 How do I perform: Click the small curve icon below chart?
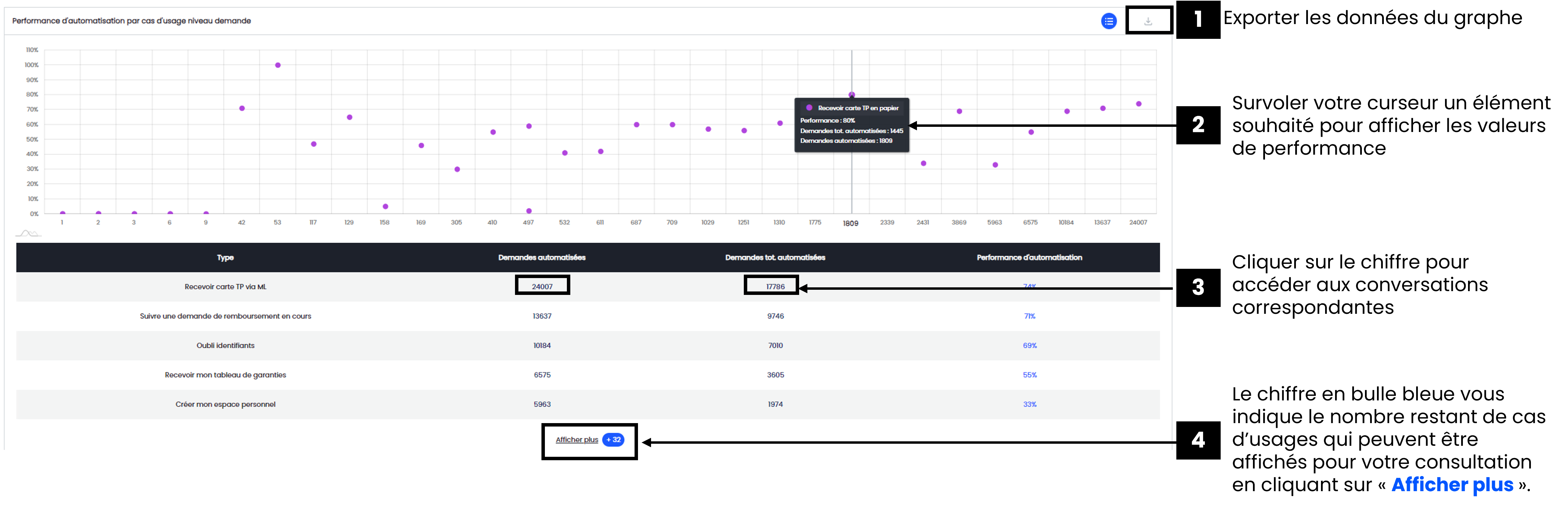pos(28,233)
